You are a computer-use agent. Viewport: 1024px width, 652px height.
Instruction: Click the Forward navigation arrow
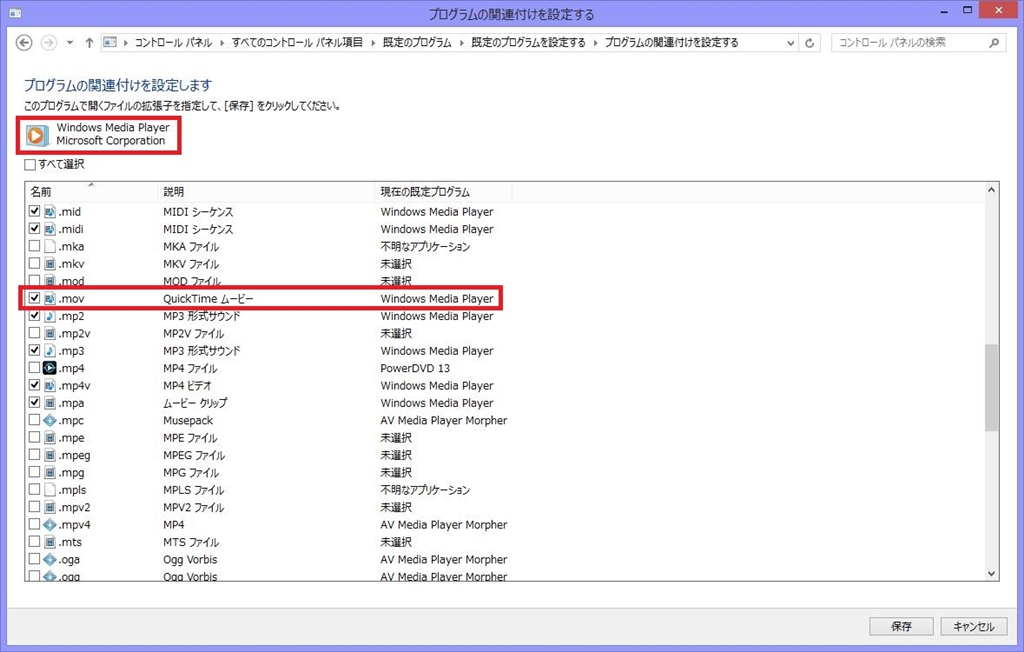pos(49,42)
